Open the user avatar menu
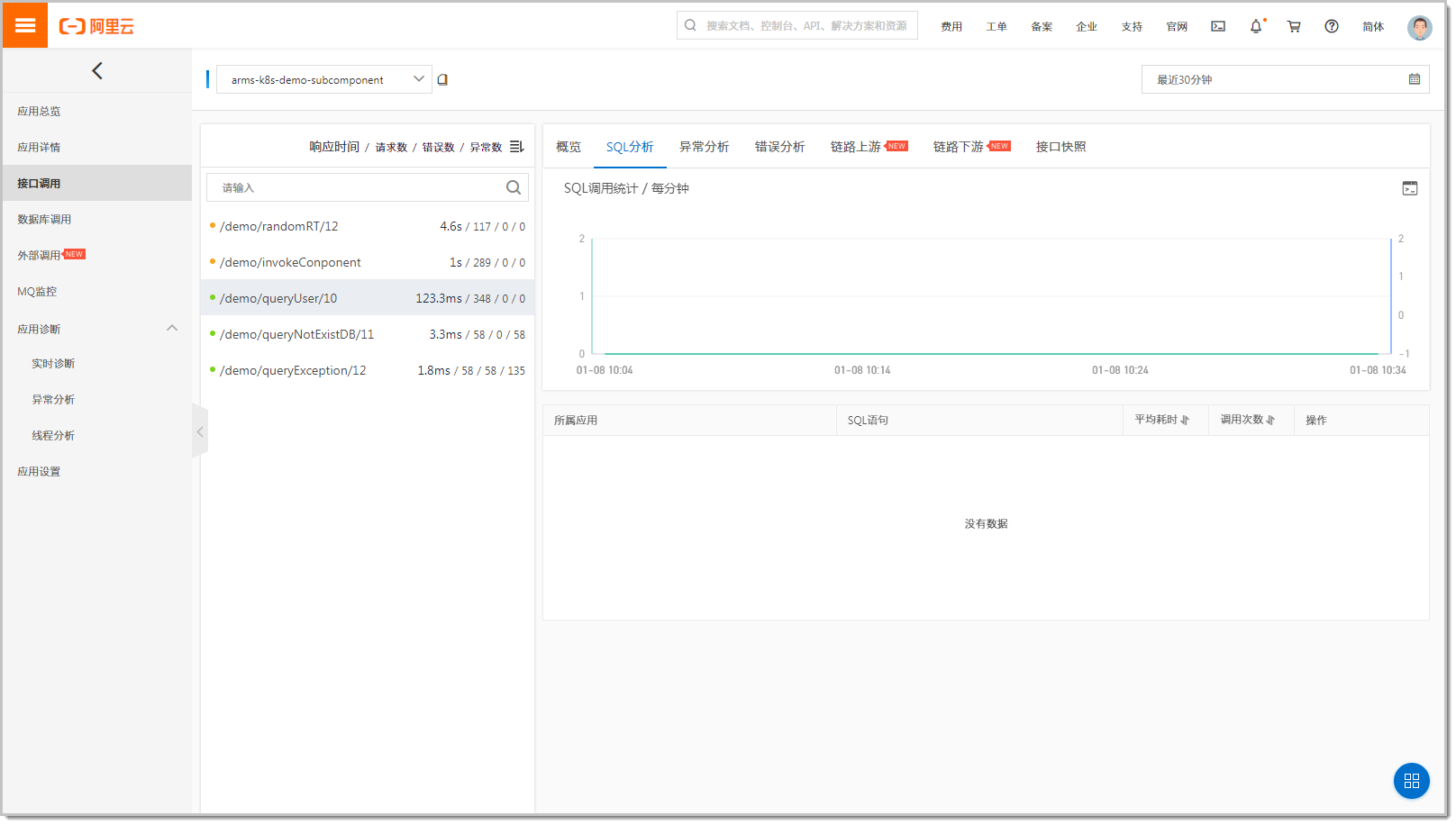 [x=1420, y=27]
